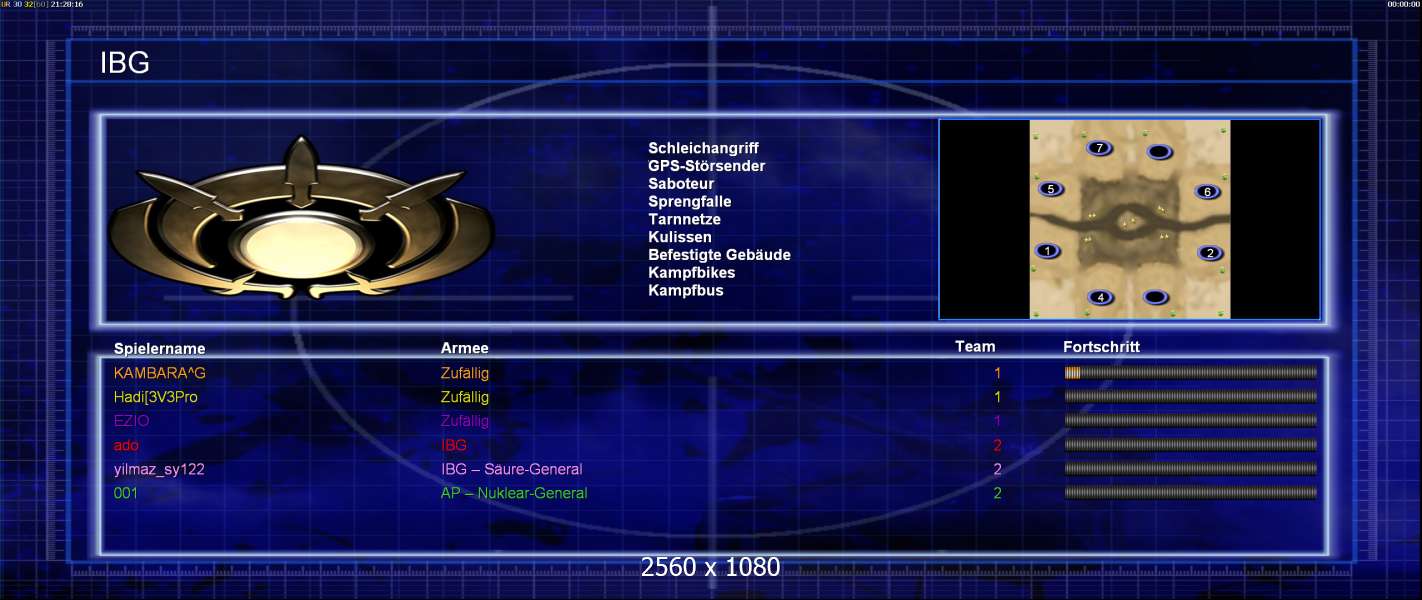Click the 00:00:00 timer at the top right
Screen dimensions: 1422x600
(x=1404, y=4)
